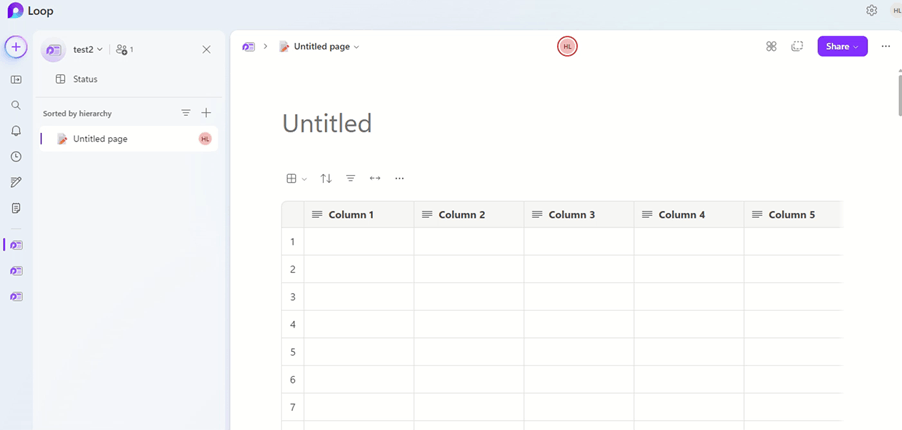Select Untitled page in the sidebar list

pos(128,139)
